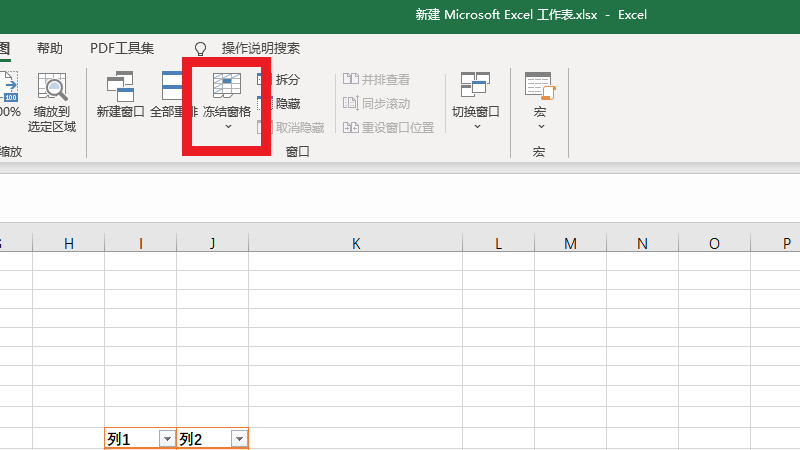Select column H header

pyautogui.click(x=68, y=243)
